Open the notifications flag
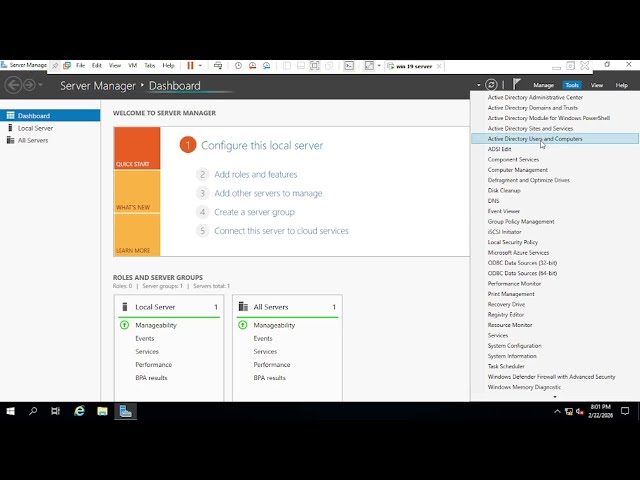 click(x=516, y=84)
